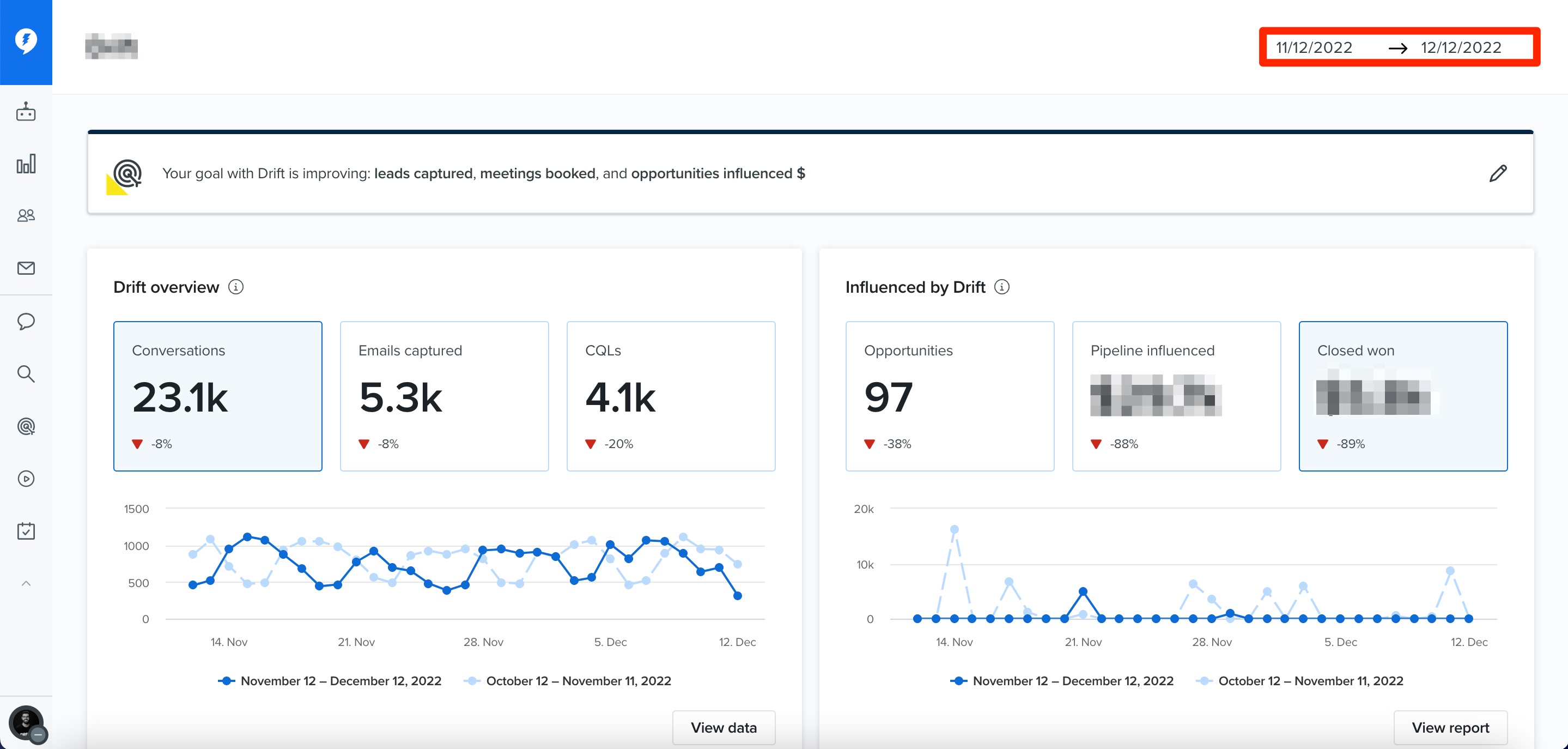The width and height of the screenshot is (1568, 749).
Task: Select the Opportunities metric card
Action: click(950, 396)
